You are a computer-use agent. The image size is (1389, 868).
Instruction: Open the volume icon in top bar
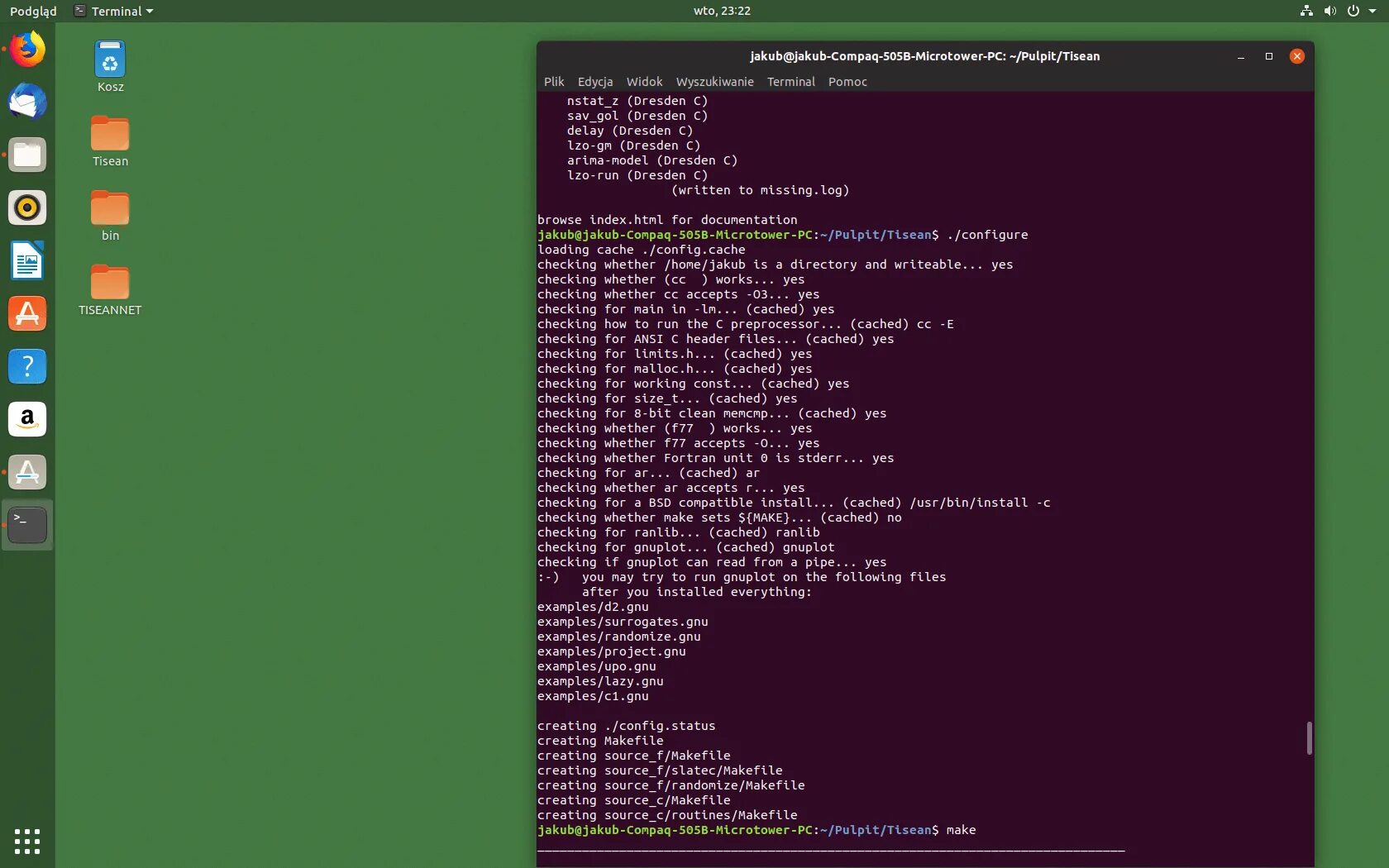[x=1329, y=11]
